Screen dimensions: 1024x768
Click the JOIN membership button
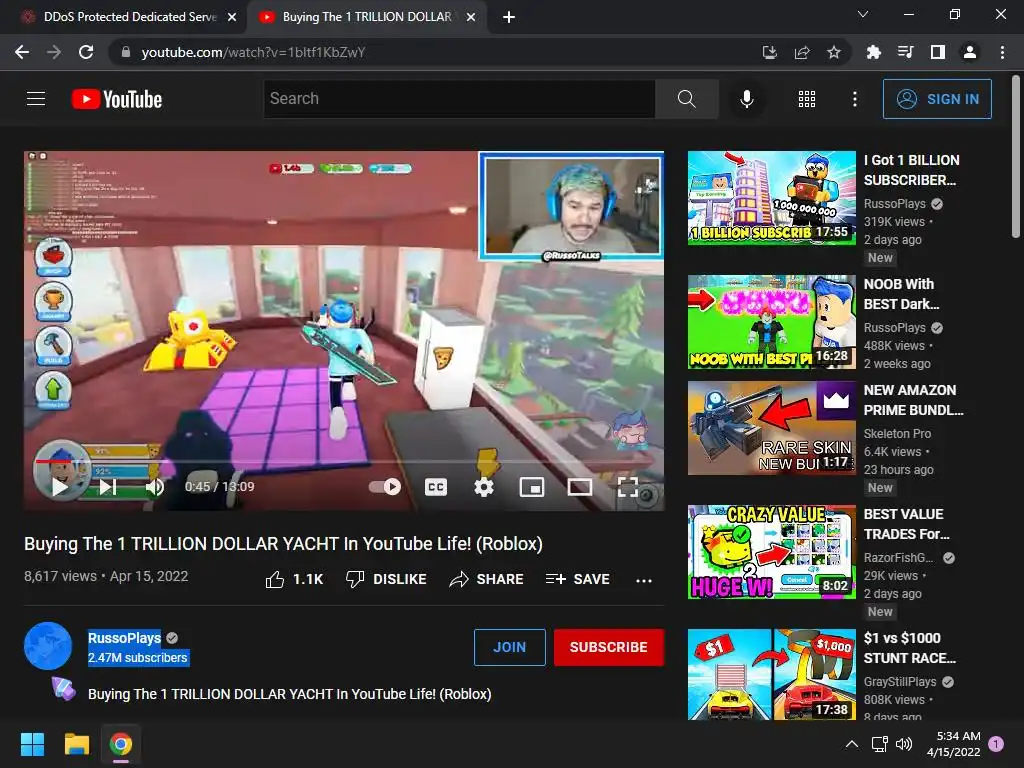click(x=509, y=647)
